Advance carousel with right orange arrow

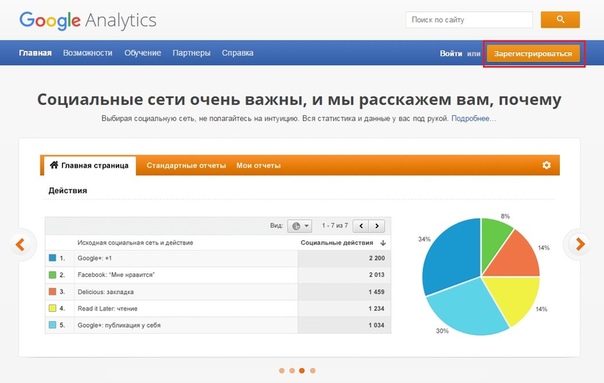580,244
